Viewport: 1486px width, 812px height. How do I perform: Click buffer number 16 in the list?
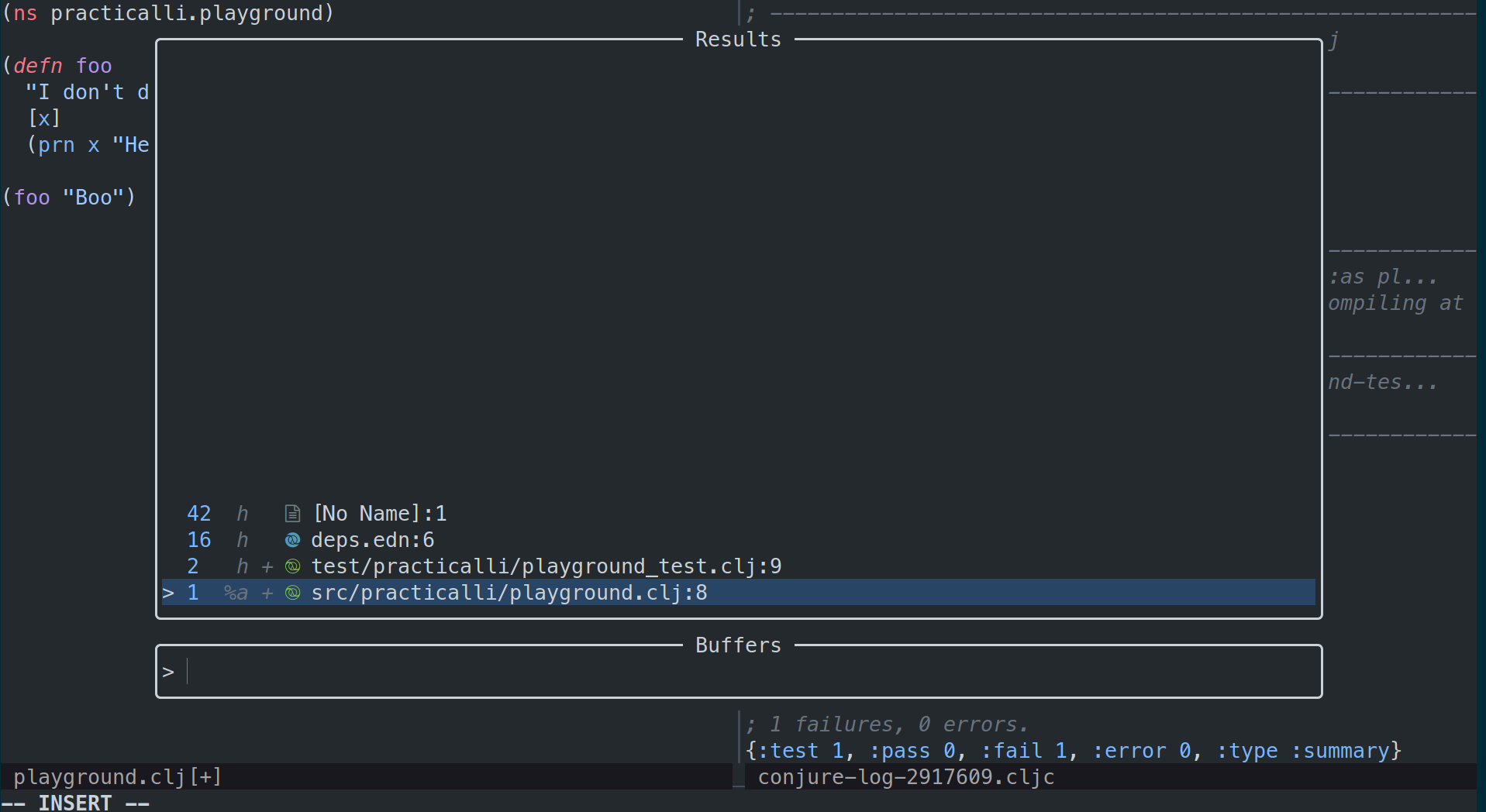(x=198, y=540)
